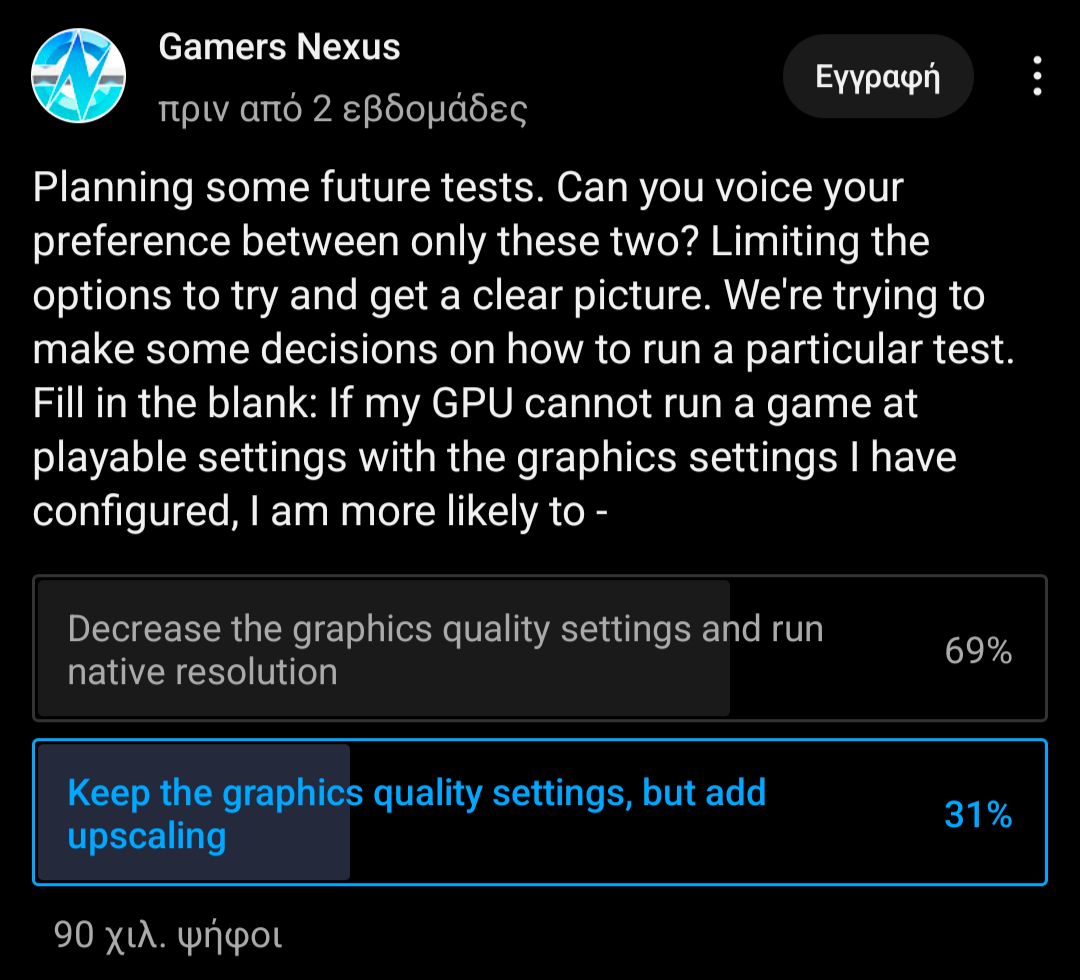1080x980 pixels.
Task: Click "native resolution" in the first poll option
Action: [202, 671]
